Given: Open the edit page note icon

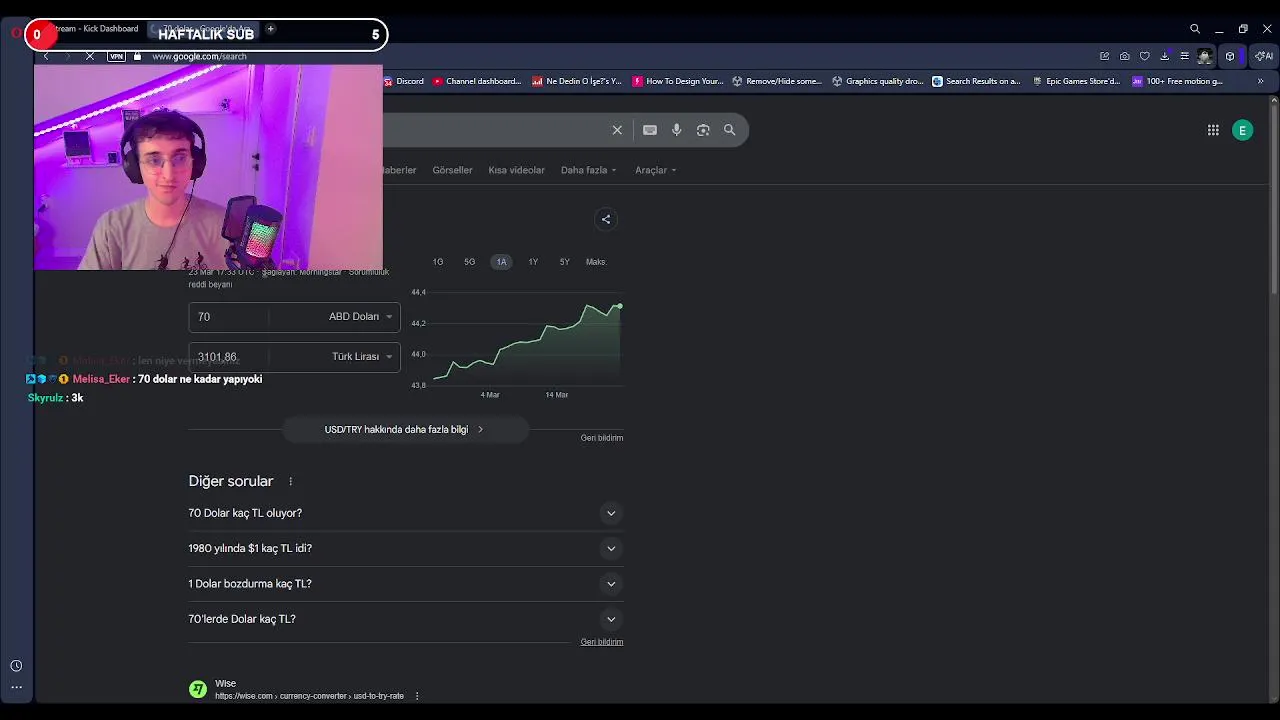Looking at the screenshot, I should coord(1104,56).
